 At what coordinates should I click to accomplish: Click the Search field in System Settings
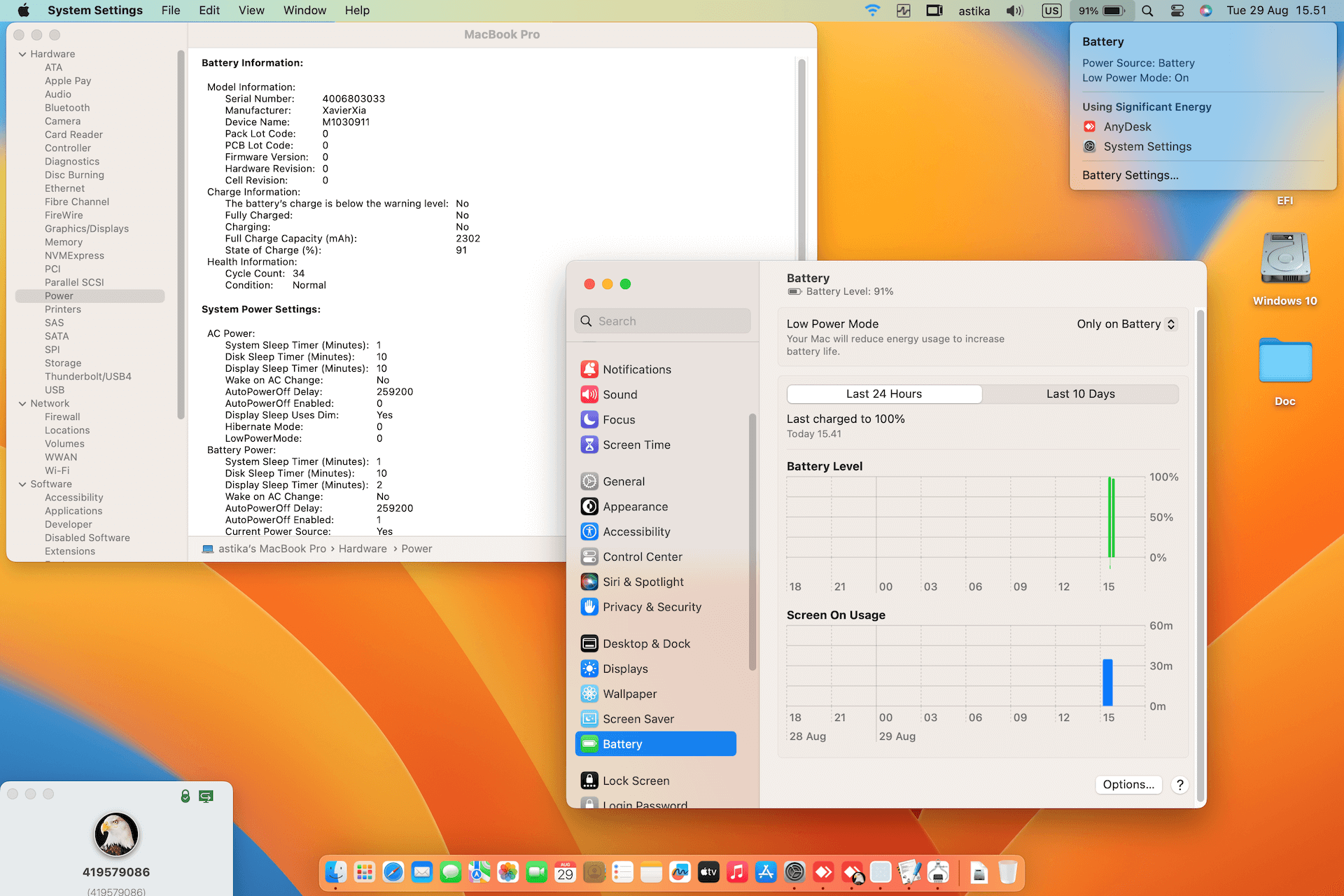click(662, 321)
